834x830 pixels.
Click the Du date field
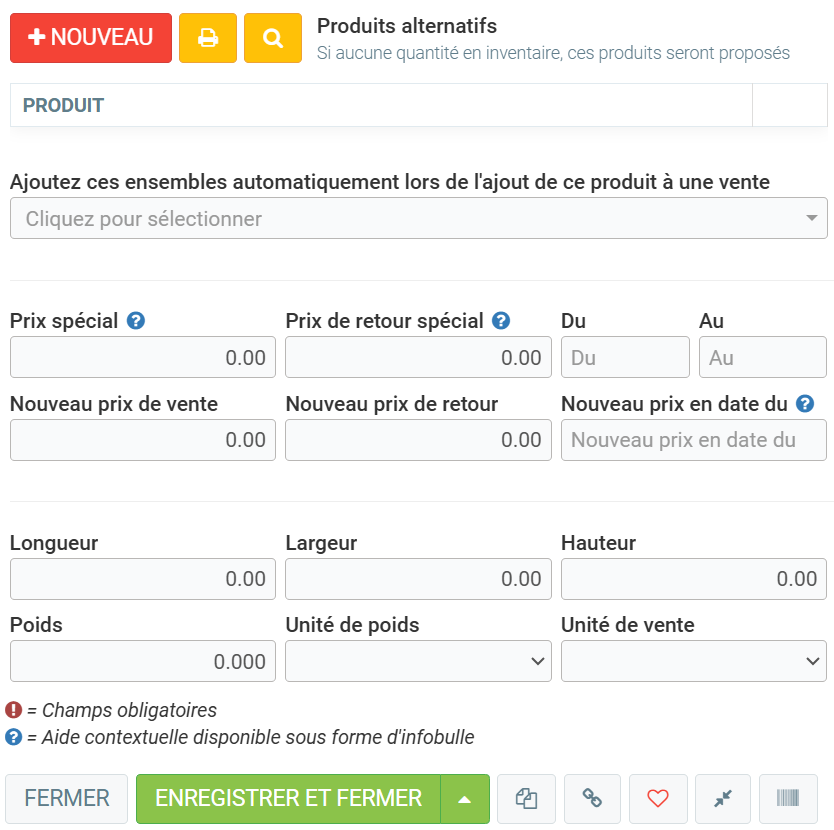(x=625, y=357)
